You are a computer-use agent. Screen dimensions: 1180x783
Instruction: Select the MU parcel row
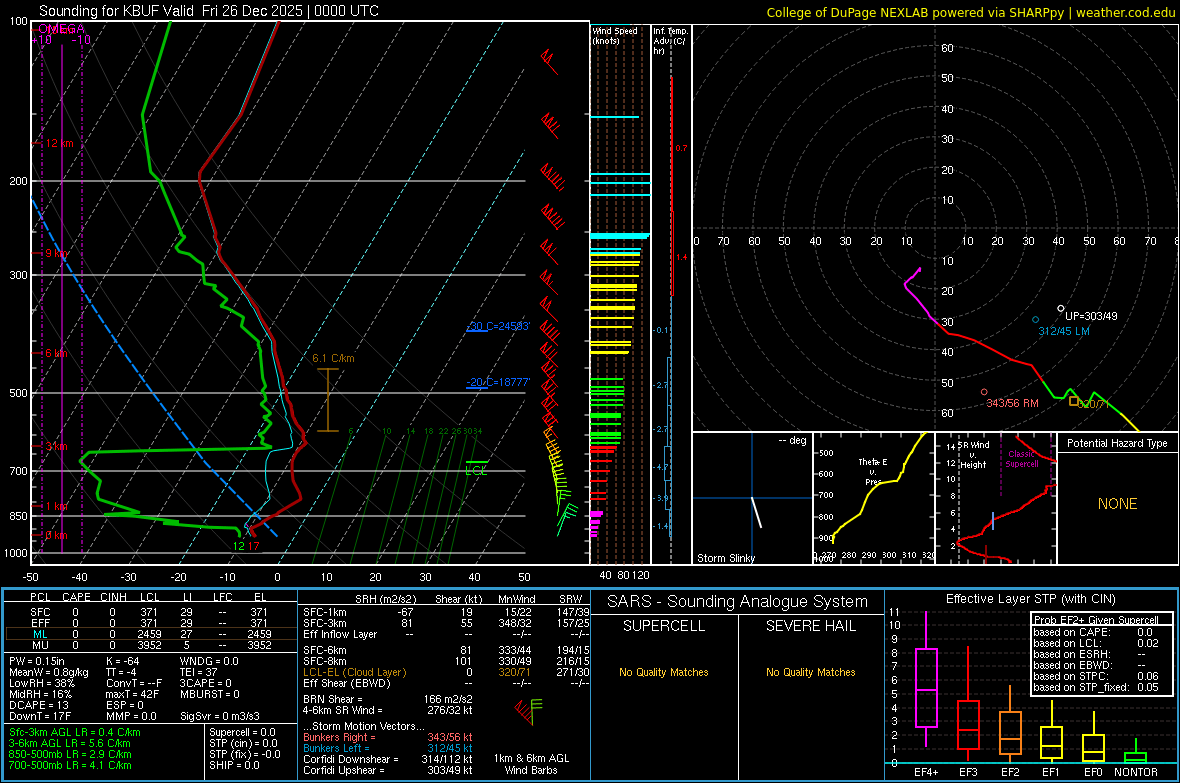(151, 645)
